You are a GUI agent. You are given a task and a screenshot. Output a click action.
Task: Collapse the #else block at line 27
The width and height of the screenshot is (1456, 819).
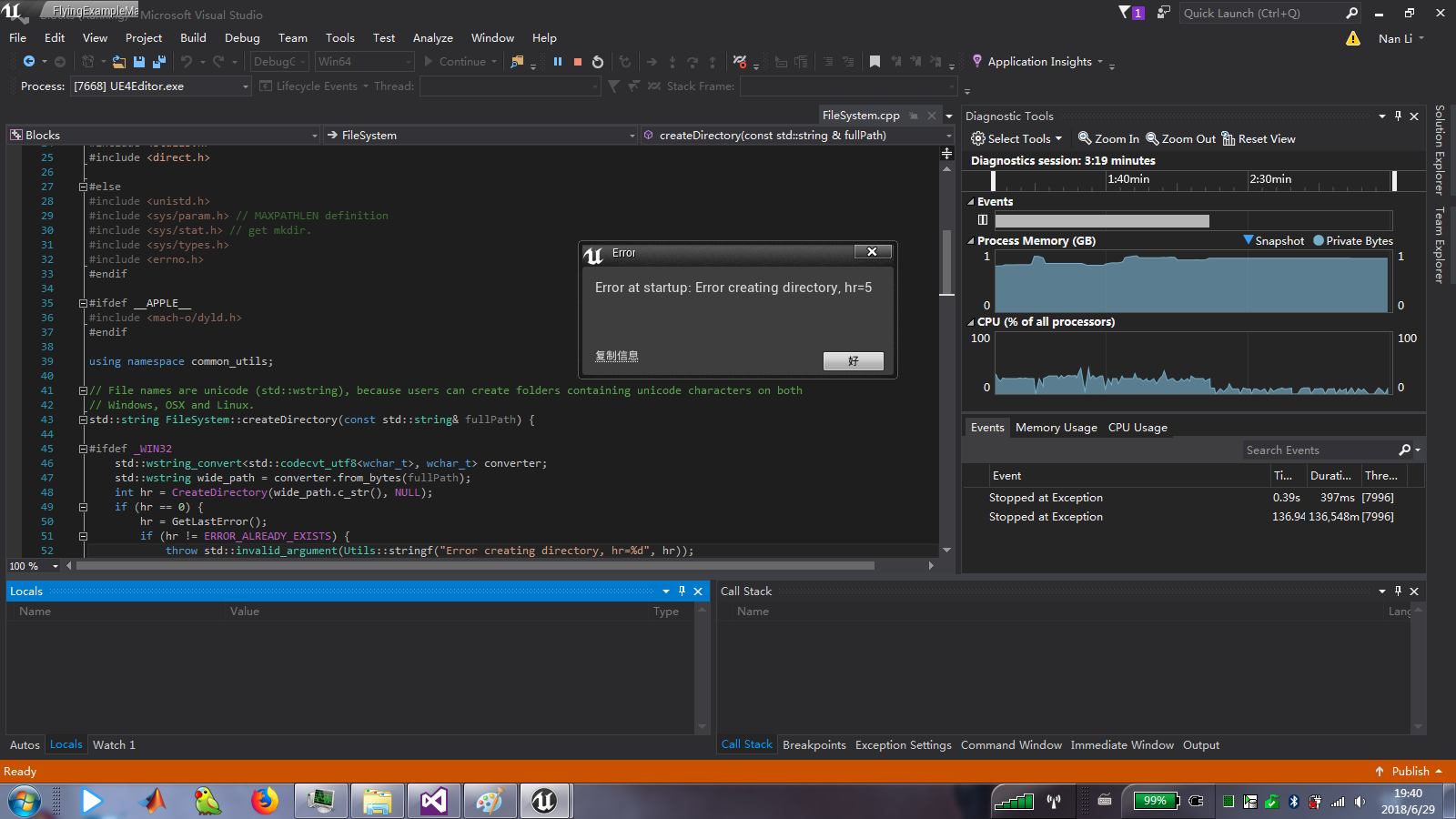[83, 187]
